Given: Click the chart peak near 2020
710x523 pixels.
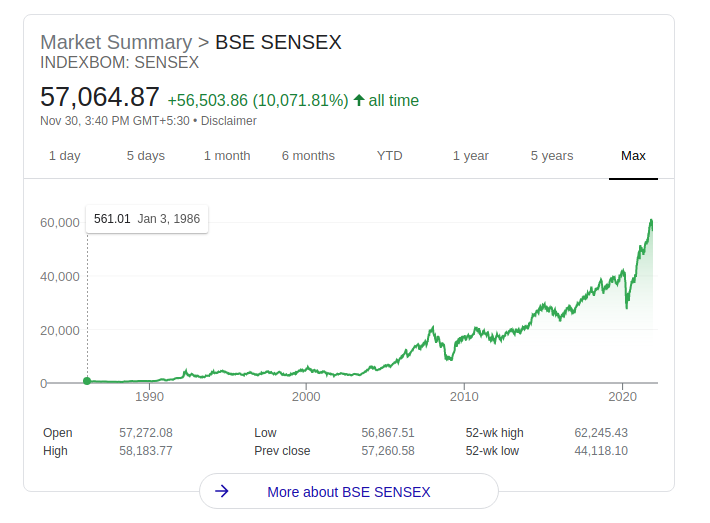Looking at the screenshot, I should coord(652,221).
